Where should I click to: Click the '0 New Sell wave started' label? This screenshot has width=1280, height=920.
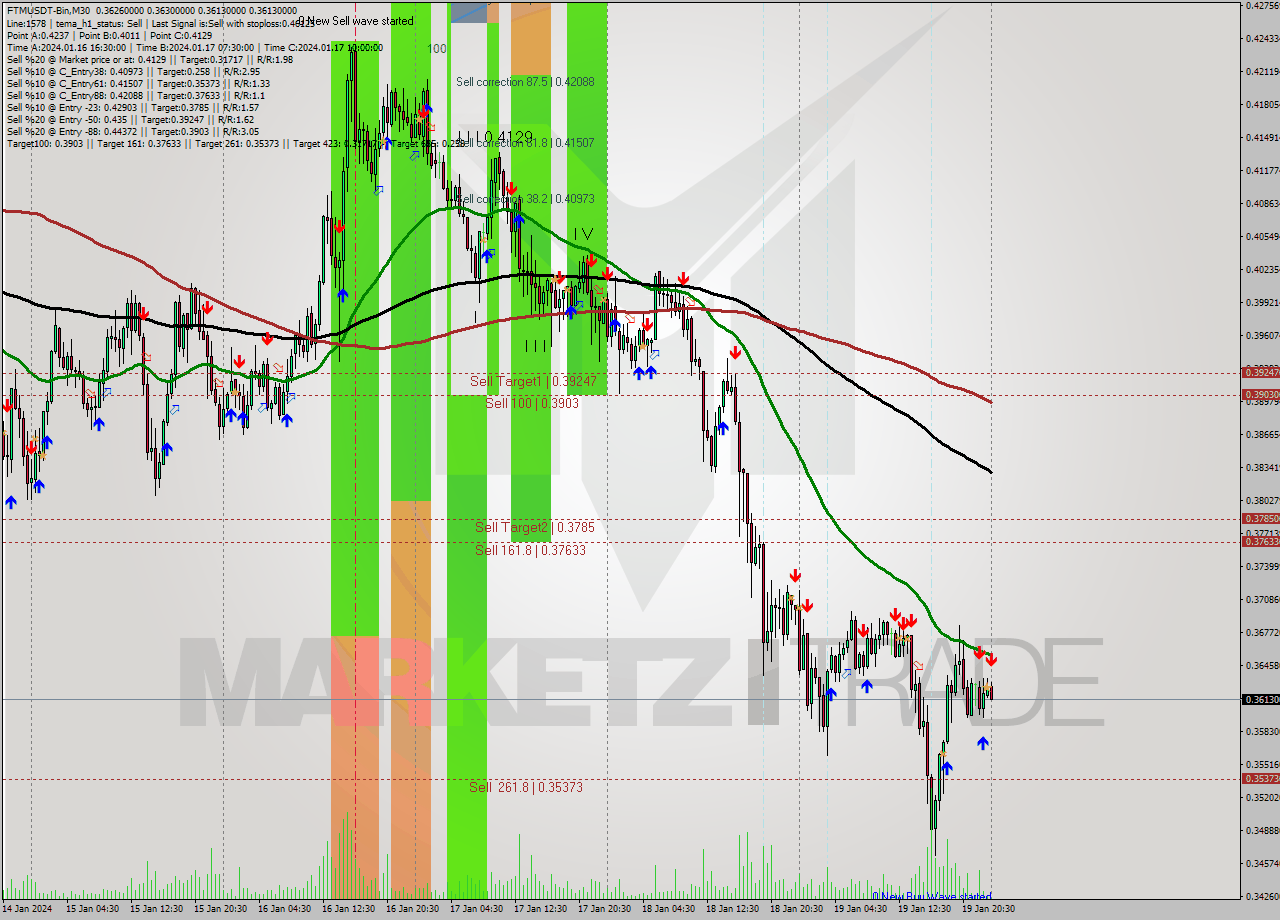[355, 21]
